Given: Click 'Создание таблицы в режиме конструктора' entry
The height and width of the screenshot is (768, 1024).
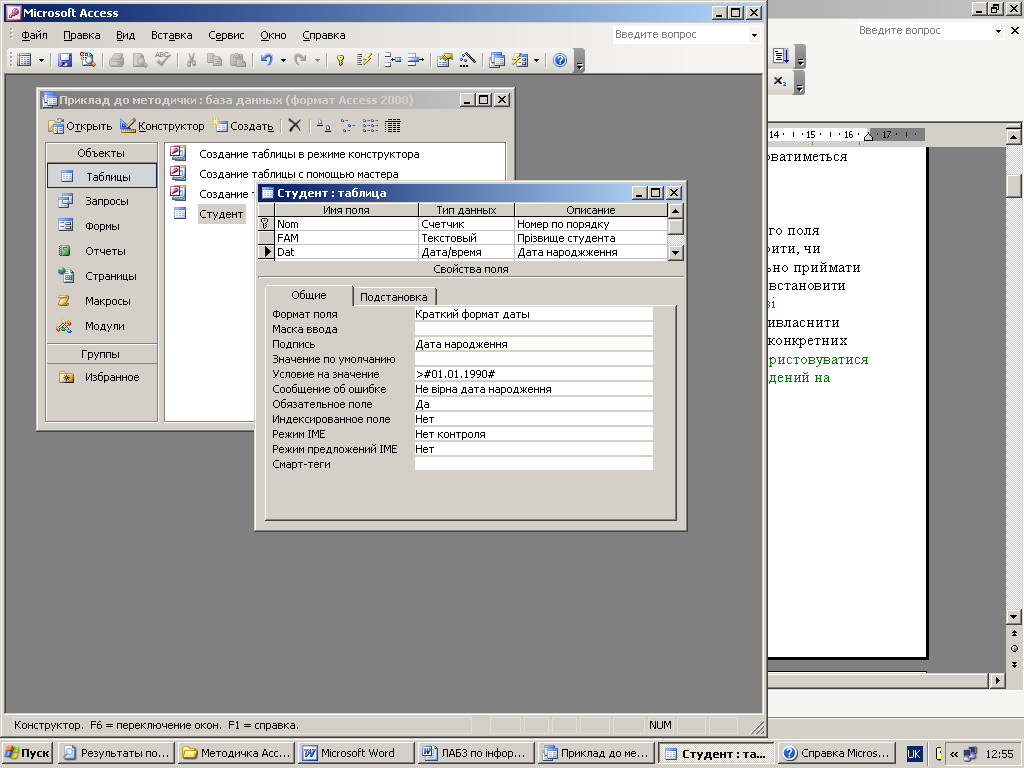Looking at the screenshot, I should tap(309, 154).
